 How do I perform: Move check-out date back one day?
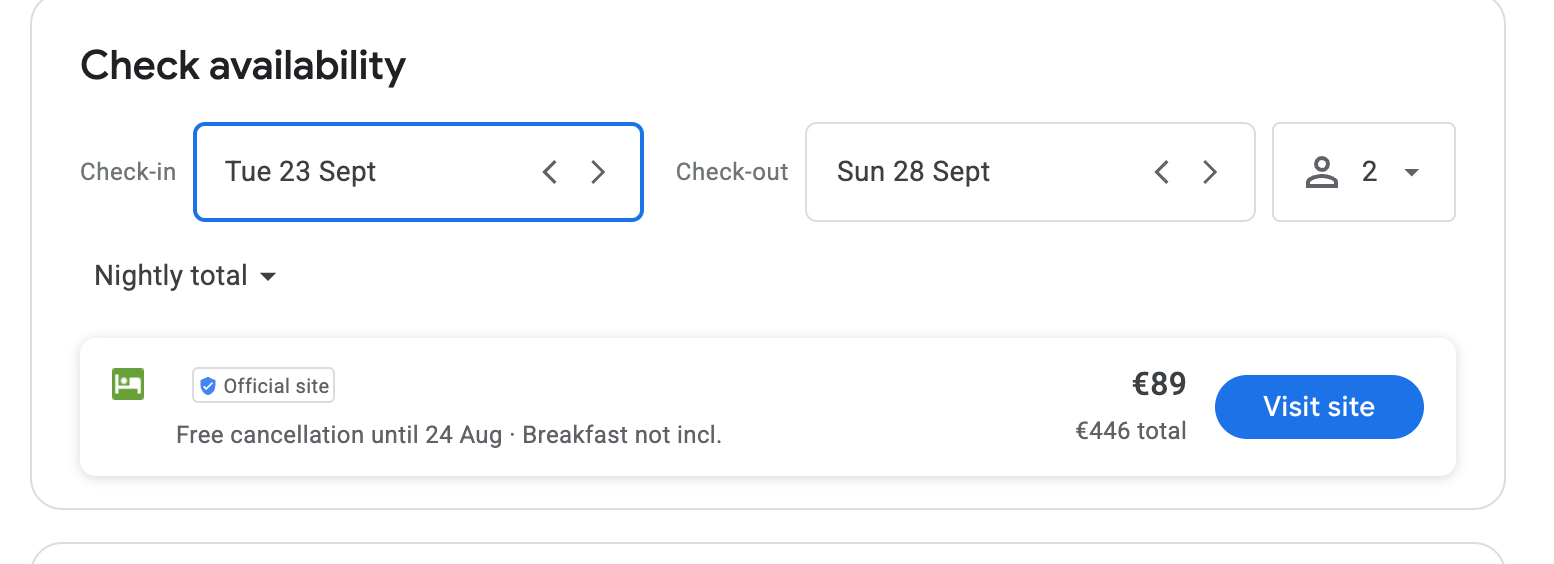(1161, 172)
